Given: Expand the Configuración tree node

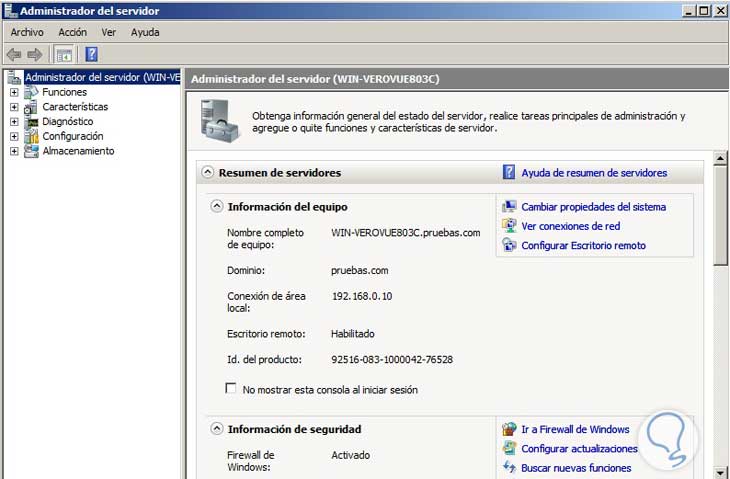Looking at the screenshot, I should point(14,137).
